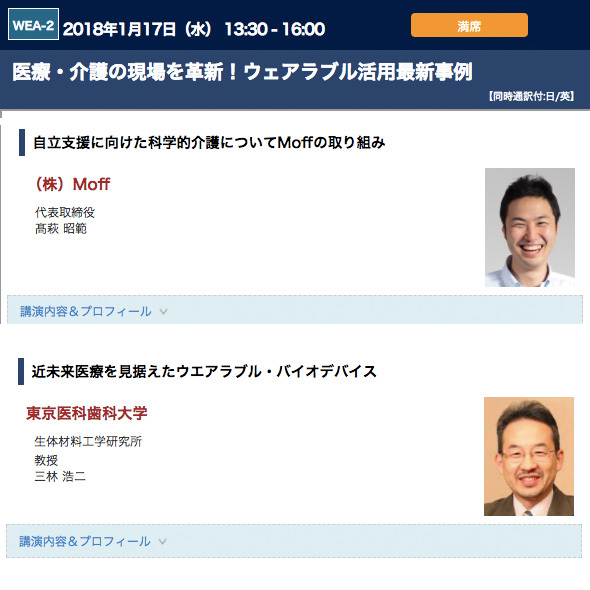Expand 東京医科歯科大学 講演内容＆プロフィール section
590x590 pixels.
coord(294,541)
